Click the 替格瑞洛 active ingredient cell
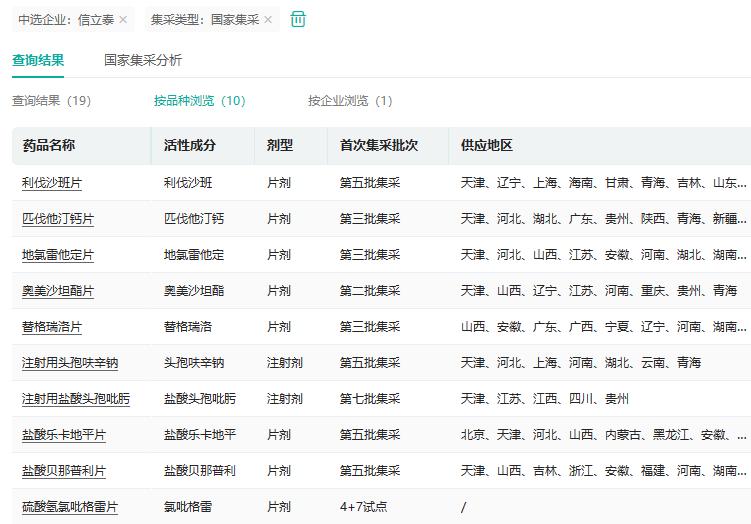This screenshot has height=524, width=751. [x=188, y=327]
